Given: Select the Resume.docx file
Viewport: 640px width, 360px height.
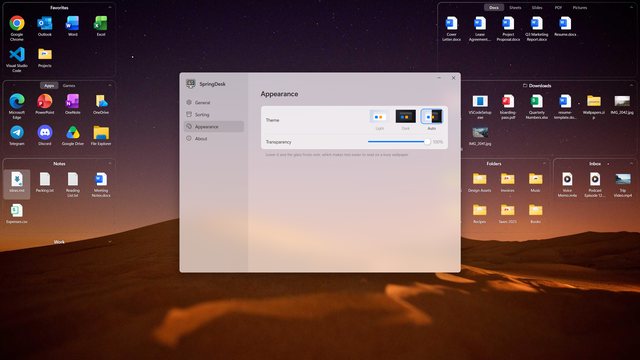Looking at the screenshot, I should pos(565,26).
